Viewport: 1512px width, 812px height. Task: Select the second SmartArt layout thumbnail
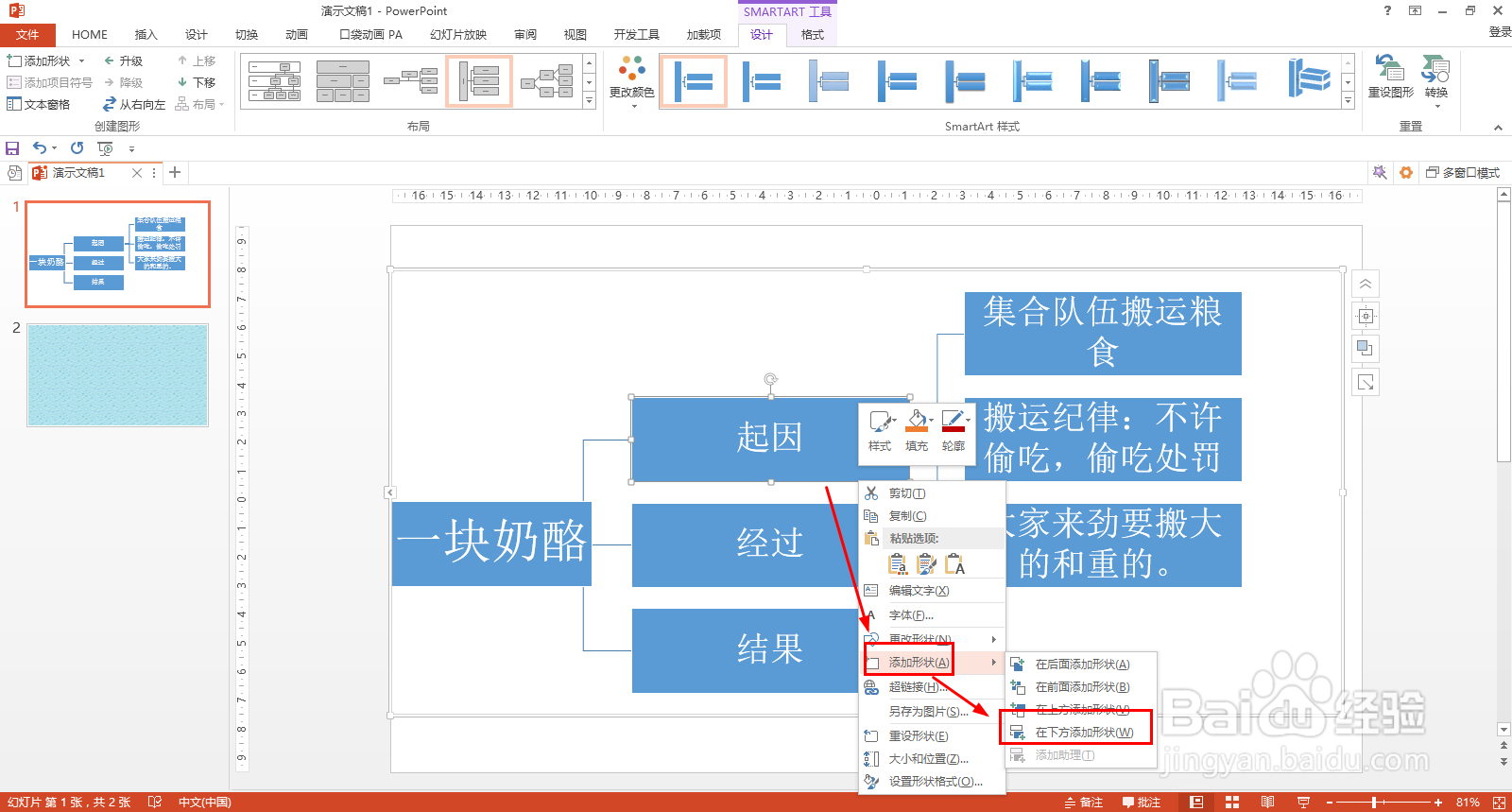coord(343,81)
